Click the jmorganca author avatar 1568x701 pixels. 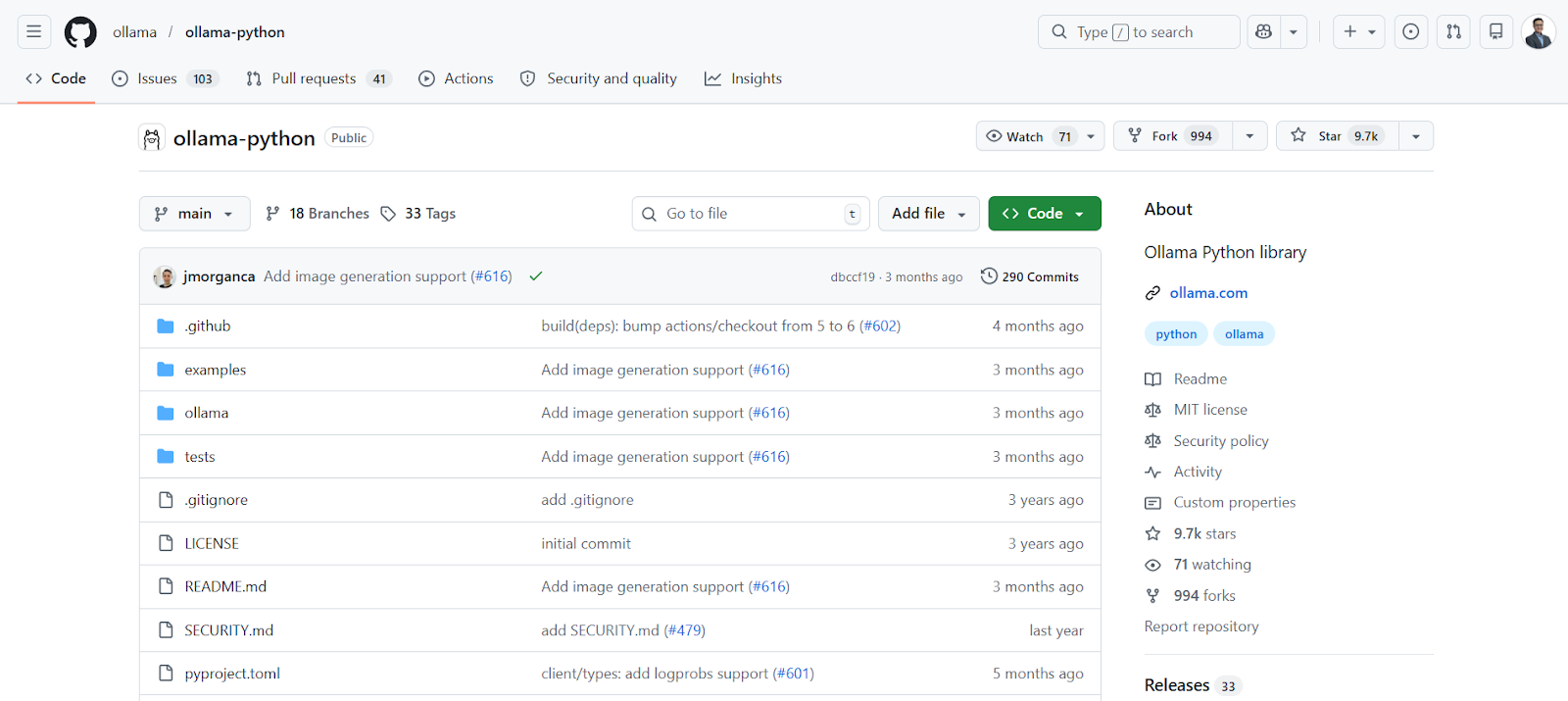tap(165, 277)
